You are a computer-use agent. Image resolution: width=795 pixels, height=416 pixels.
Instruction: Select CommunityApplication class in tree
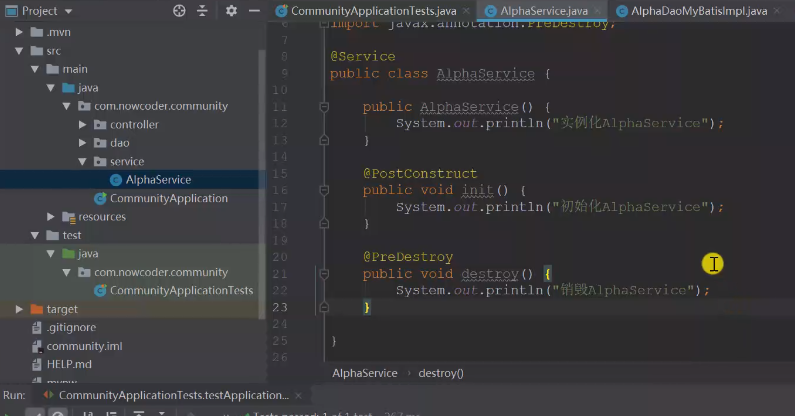coord(169,198)
